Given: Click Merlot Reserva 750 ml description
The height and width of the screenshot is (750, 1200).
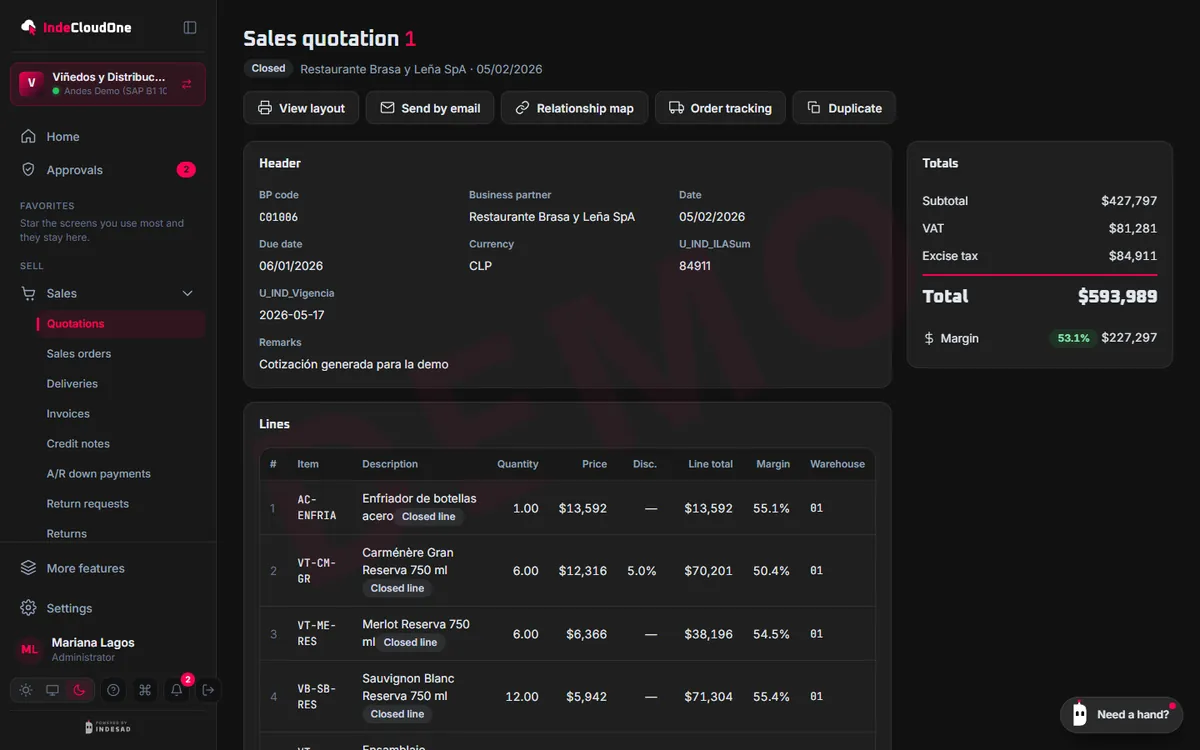Looking at the screenshot, I should pos(416,633).
